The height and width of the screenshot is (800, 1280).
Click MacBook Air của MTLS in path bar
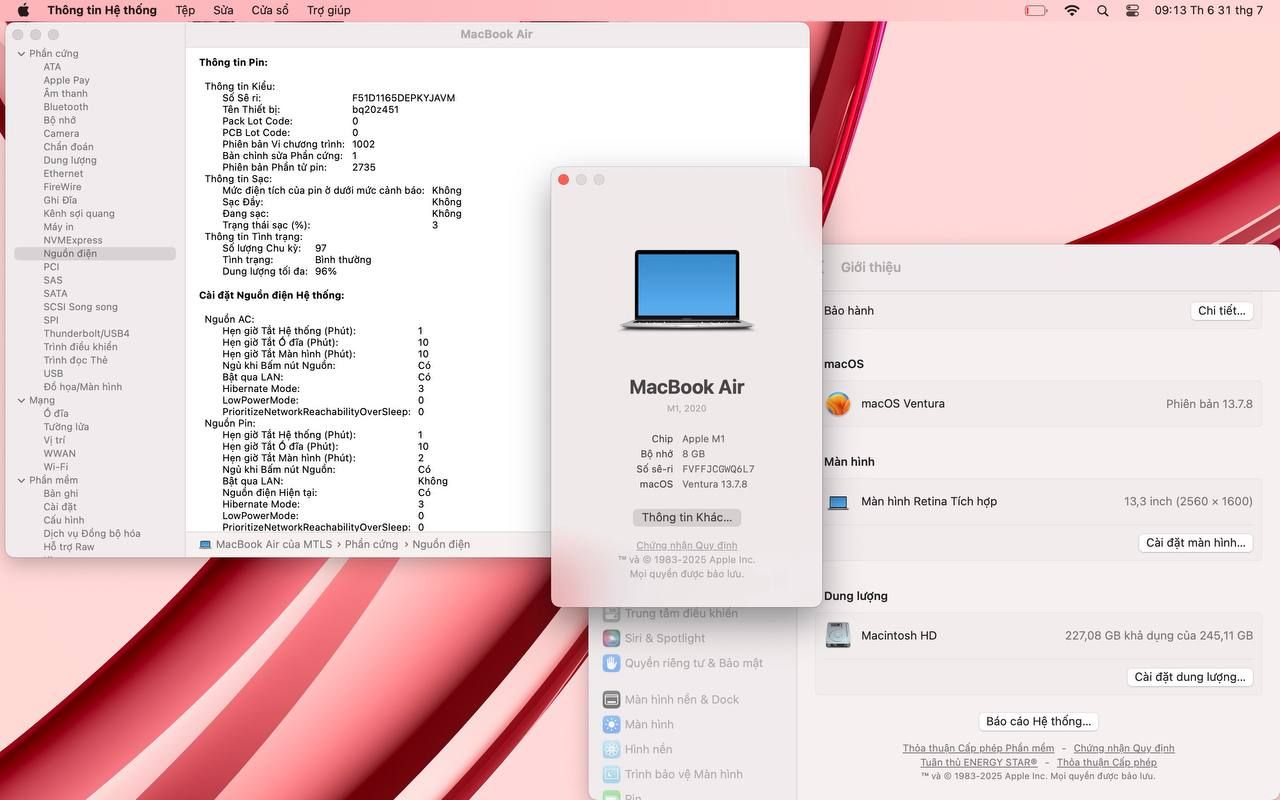(274, 545)
